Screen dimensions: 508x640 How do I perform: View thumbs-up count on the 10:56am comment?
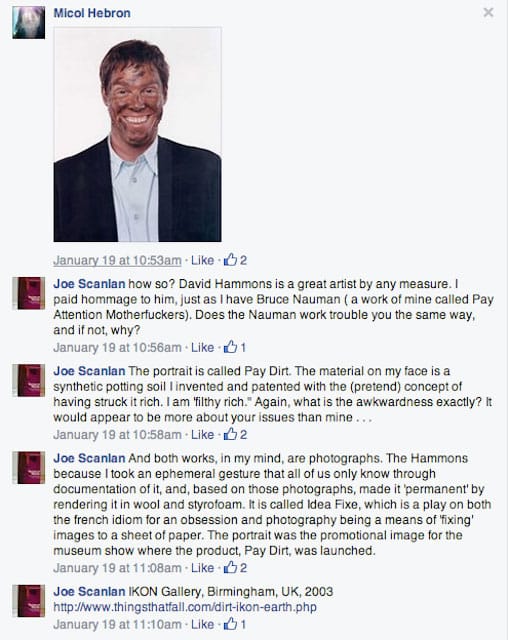tap(235, 347)
